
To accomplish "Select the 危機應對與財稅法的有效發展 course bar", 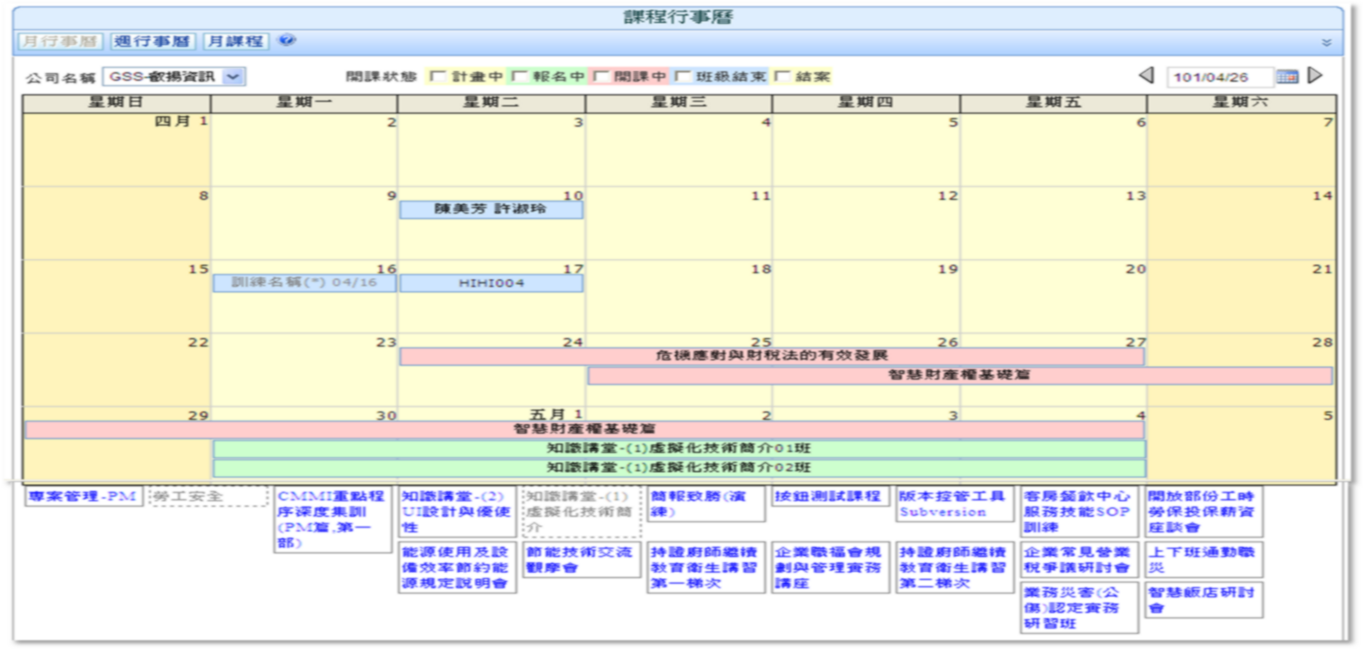I will coord(771,356).
